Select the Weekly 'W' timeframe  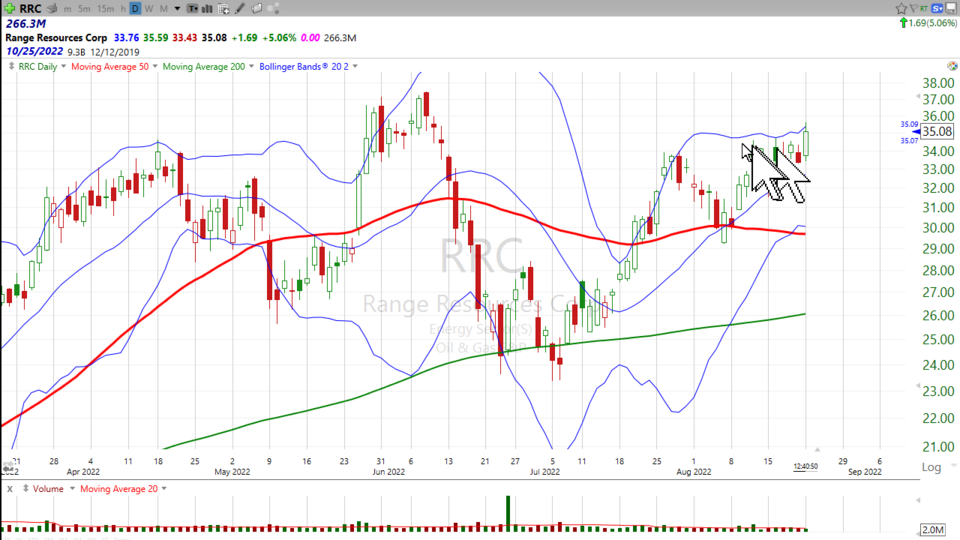(149, 9)
